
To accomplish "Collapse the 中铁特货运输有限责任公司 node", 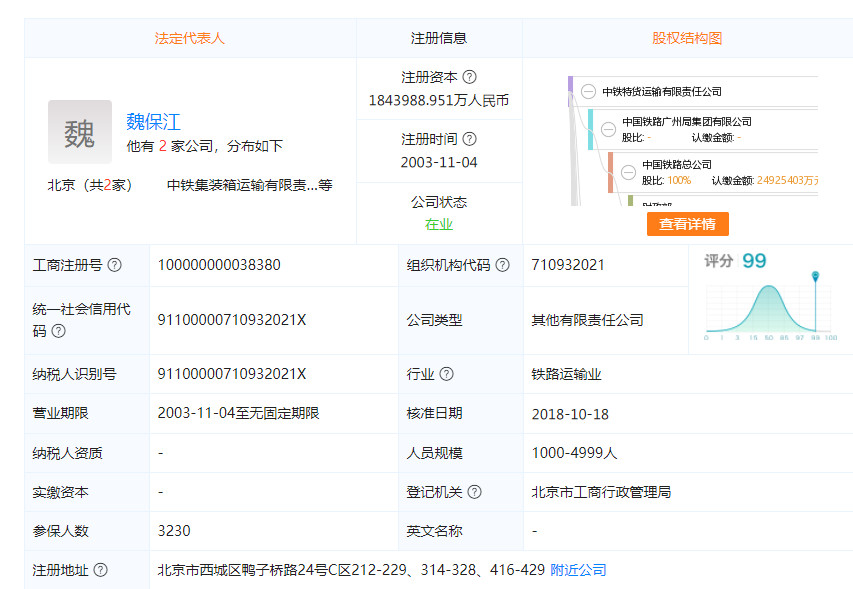I will point(588,92).
